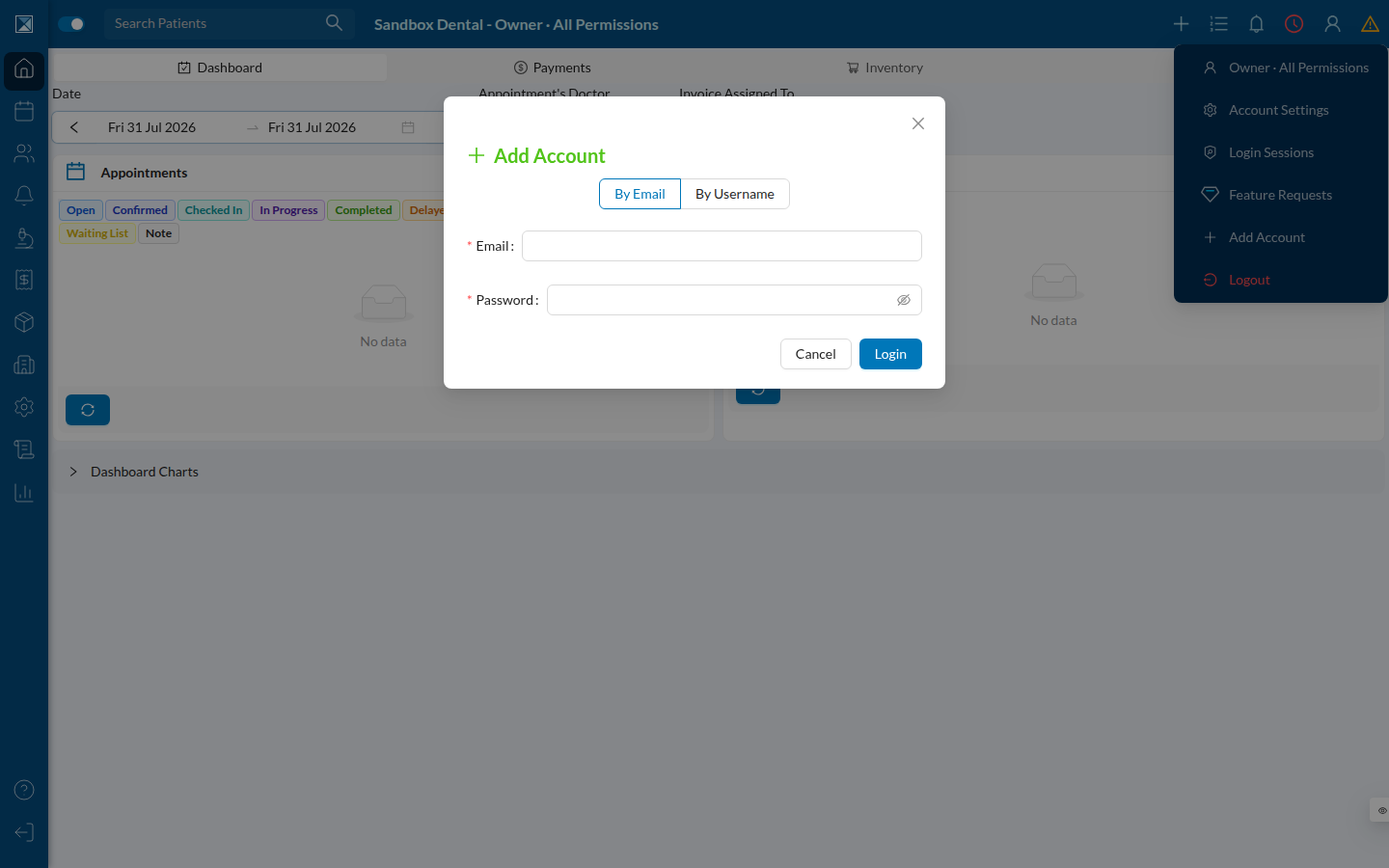Open the date picker calendar icon
1389x868 pixels.
(x=408, y=127)
